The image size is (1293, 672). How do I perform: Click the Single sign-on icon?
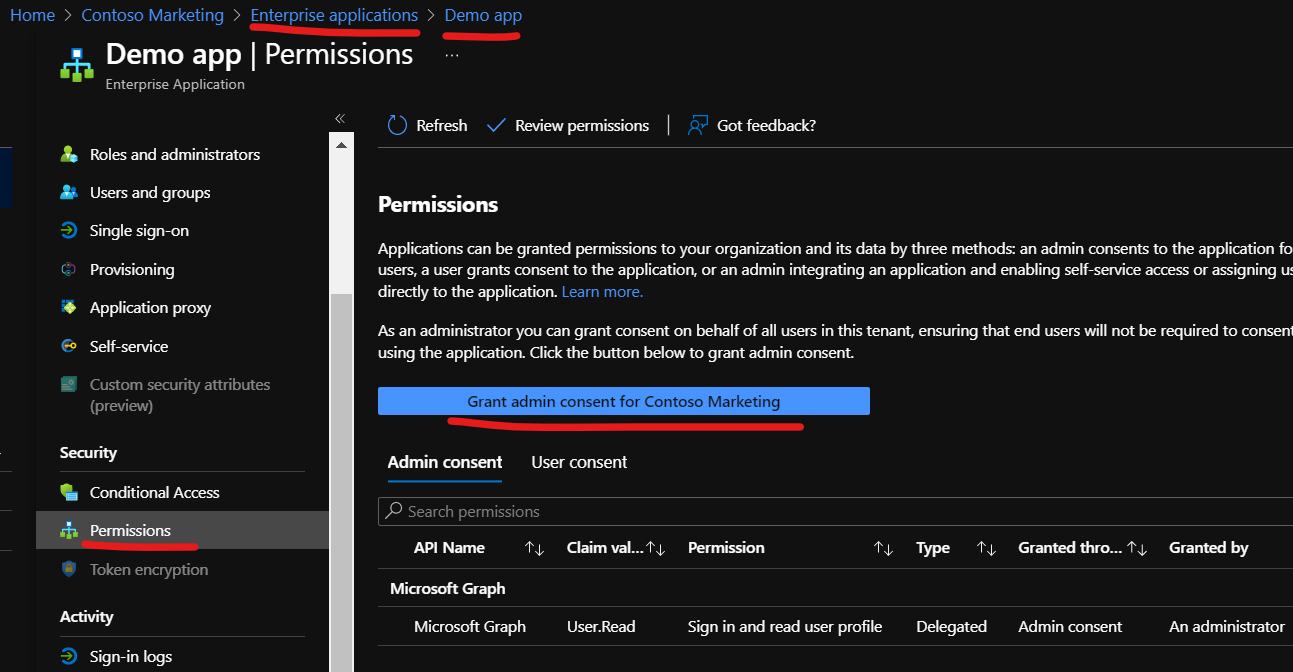tap(69, 230)
